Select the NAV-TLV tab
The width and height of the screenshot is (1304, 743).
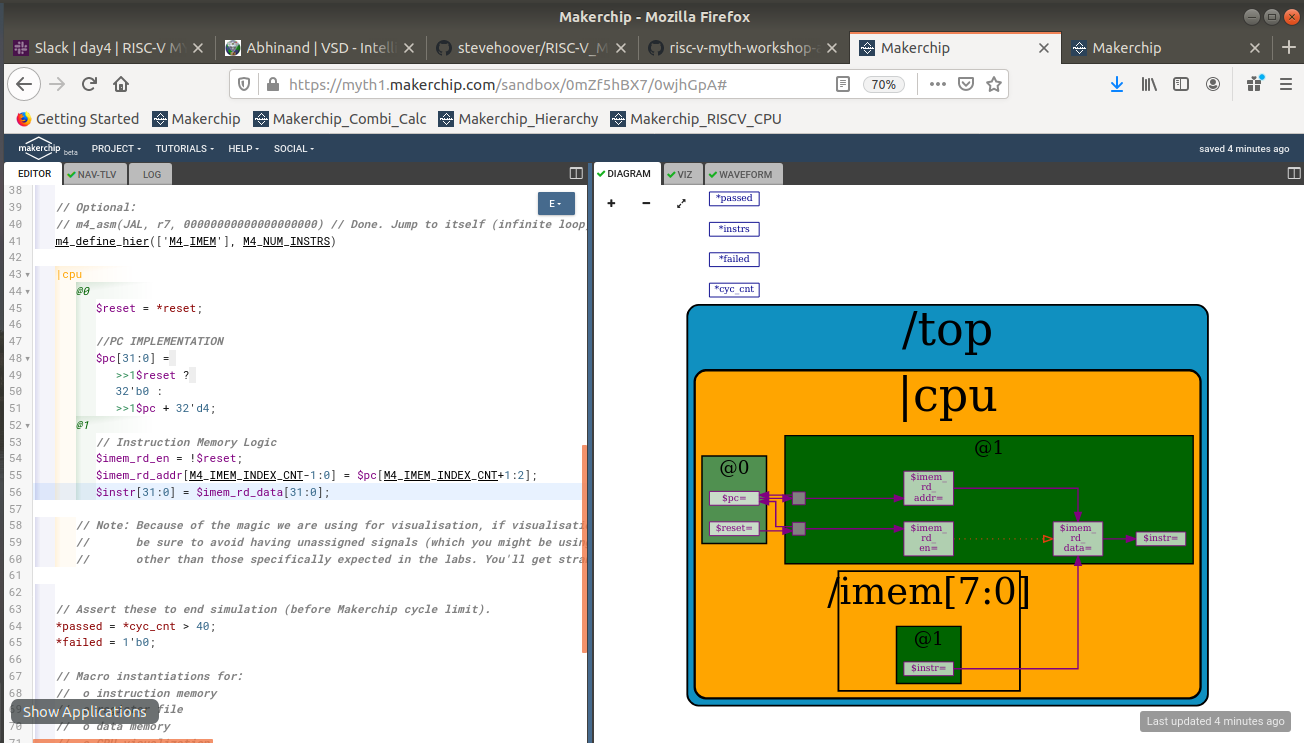pyautogui.click(x=93, y=174)
